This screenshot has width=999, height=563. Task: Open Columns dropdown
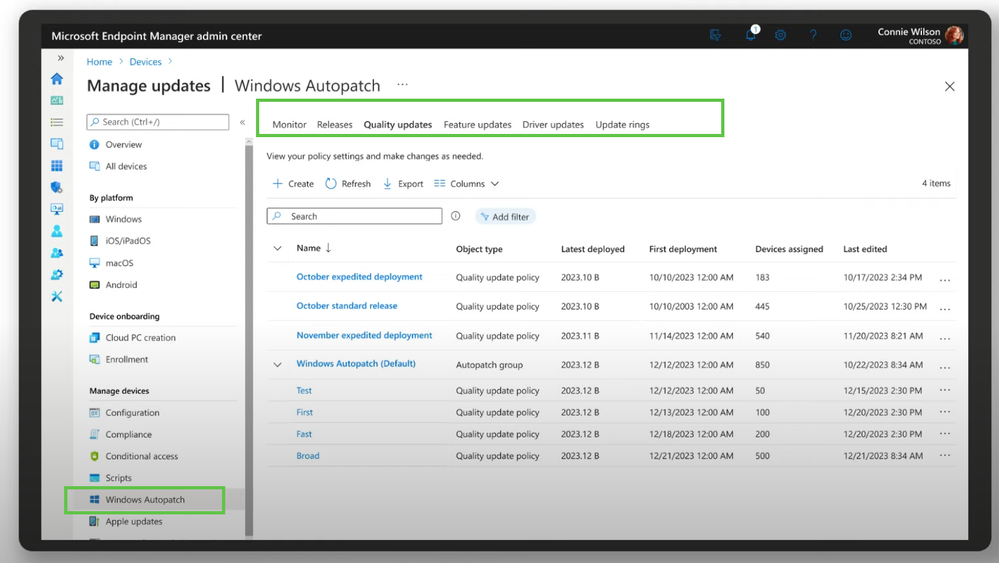pos(466,183)
